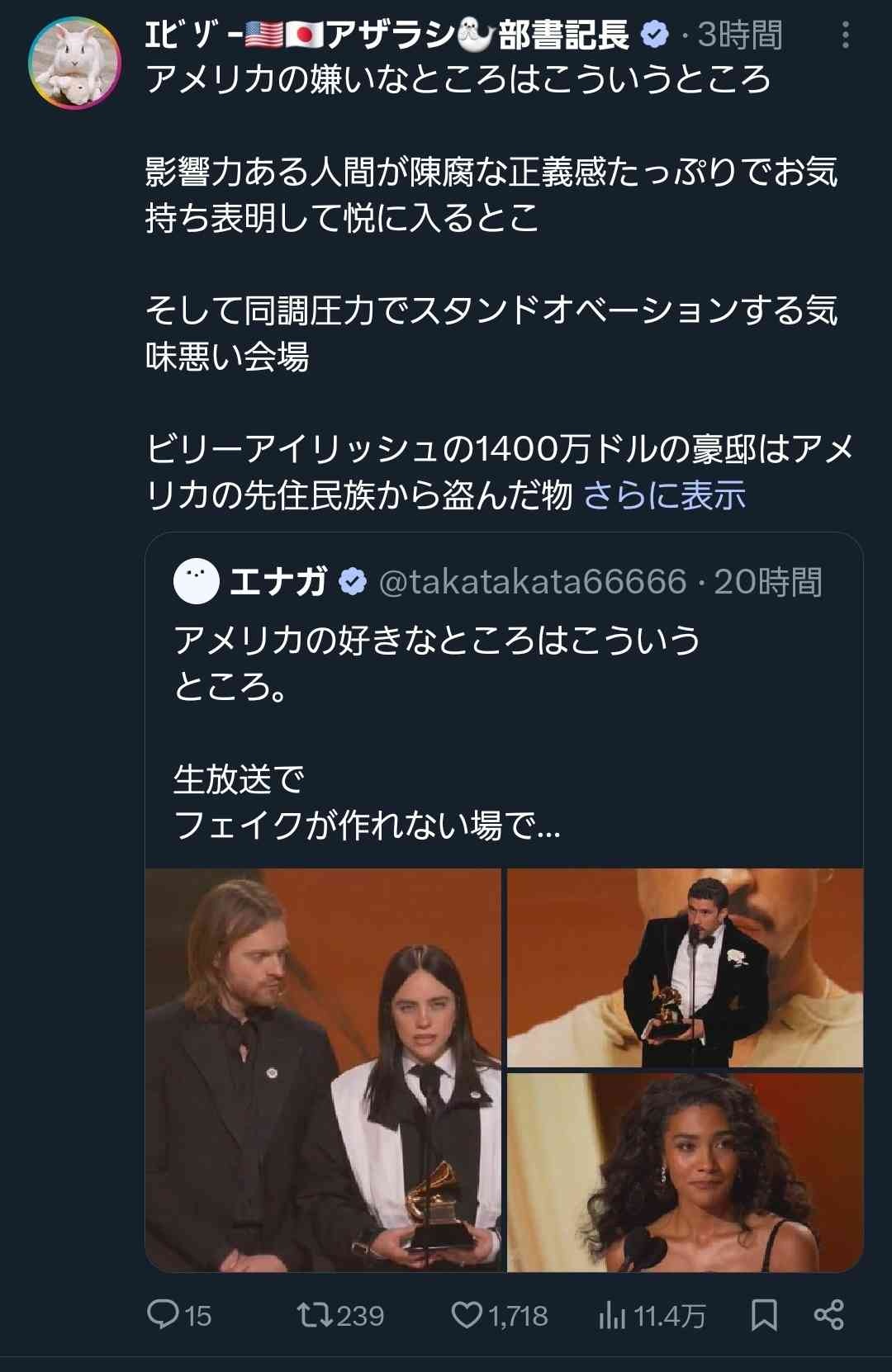Open the three-dot more options menu
Screen dimensions: 892x1372
[844, 35]
